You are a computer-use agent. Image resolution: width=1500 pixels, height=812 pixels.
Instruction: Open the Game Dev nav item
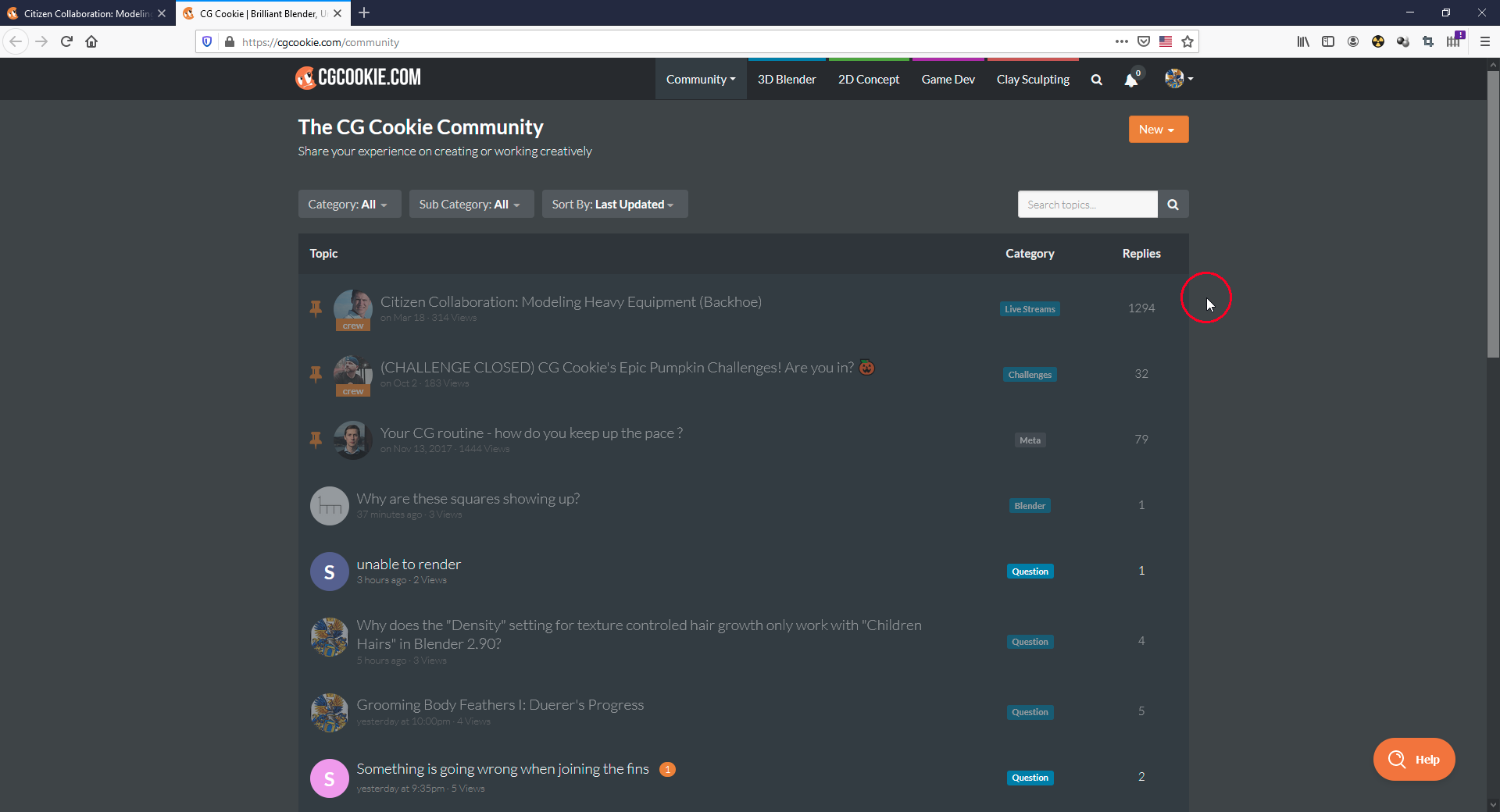[x=948, y=79]
